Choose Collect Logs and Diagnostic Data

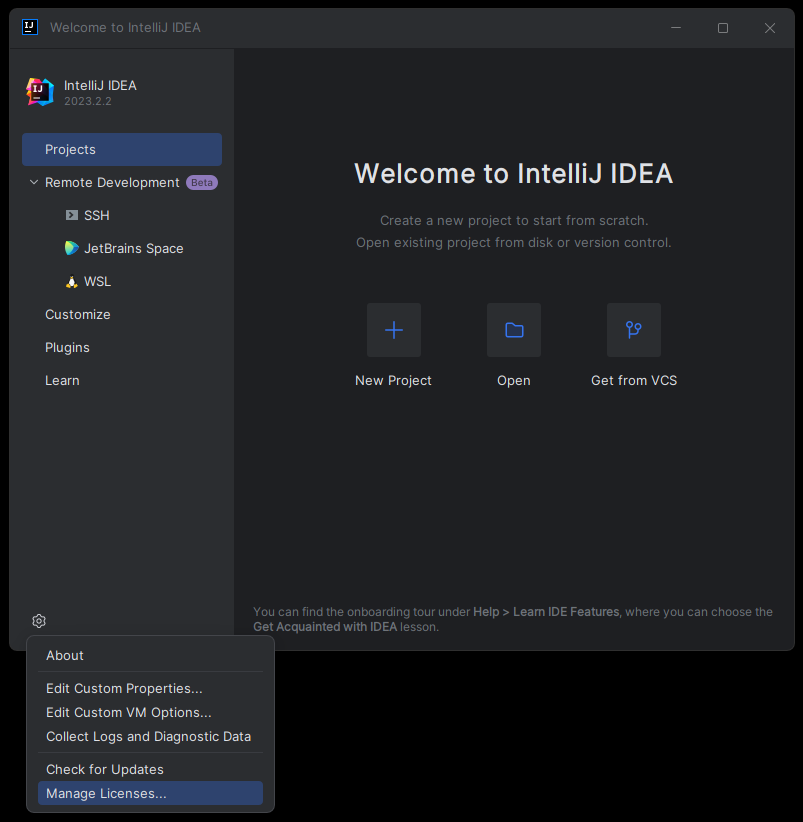(150, 737)
